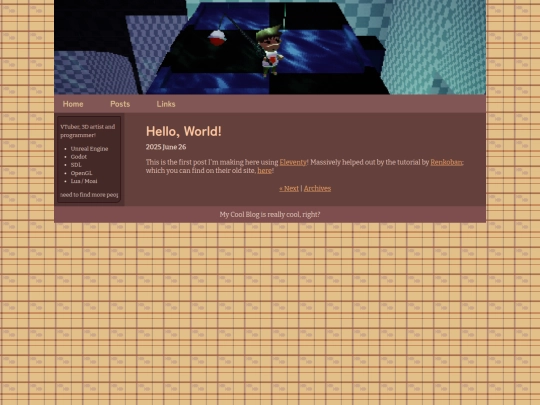Open the Archives link
Image resolution: width=540 pixels, height=405 pixels.
317,188
